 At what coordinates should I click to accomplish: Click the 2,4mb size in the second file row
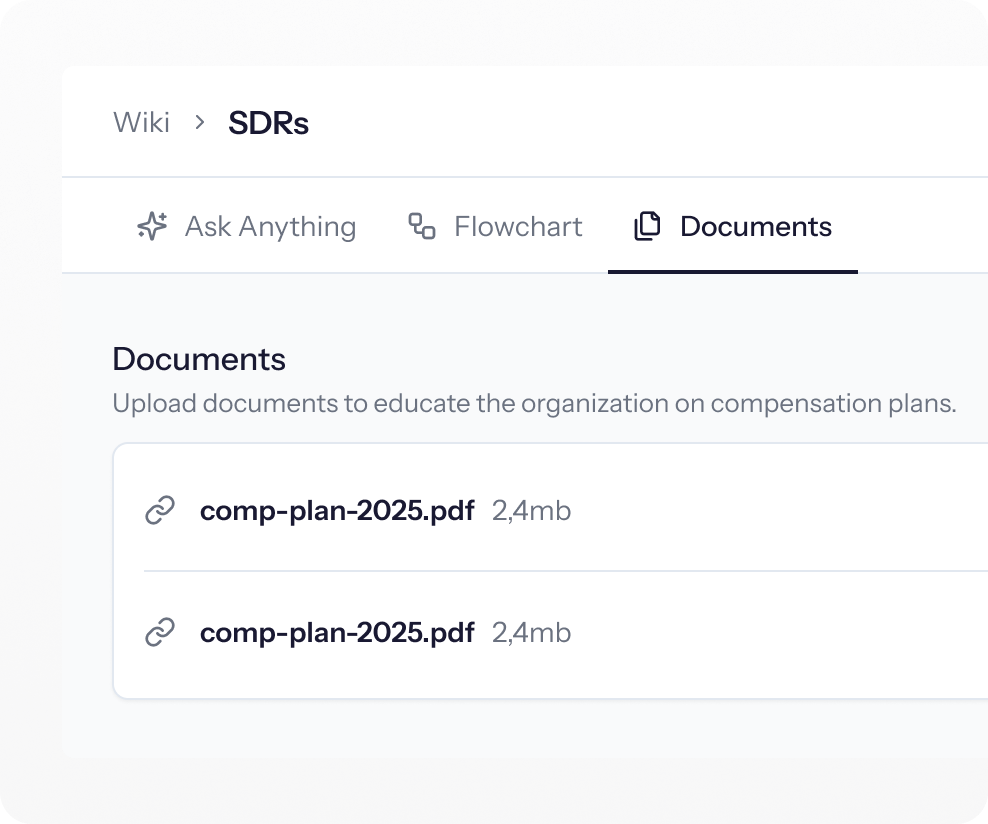[531, 633]
